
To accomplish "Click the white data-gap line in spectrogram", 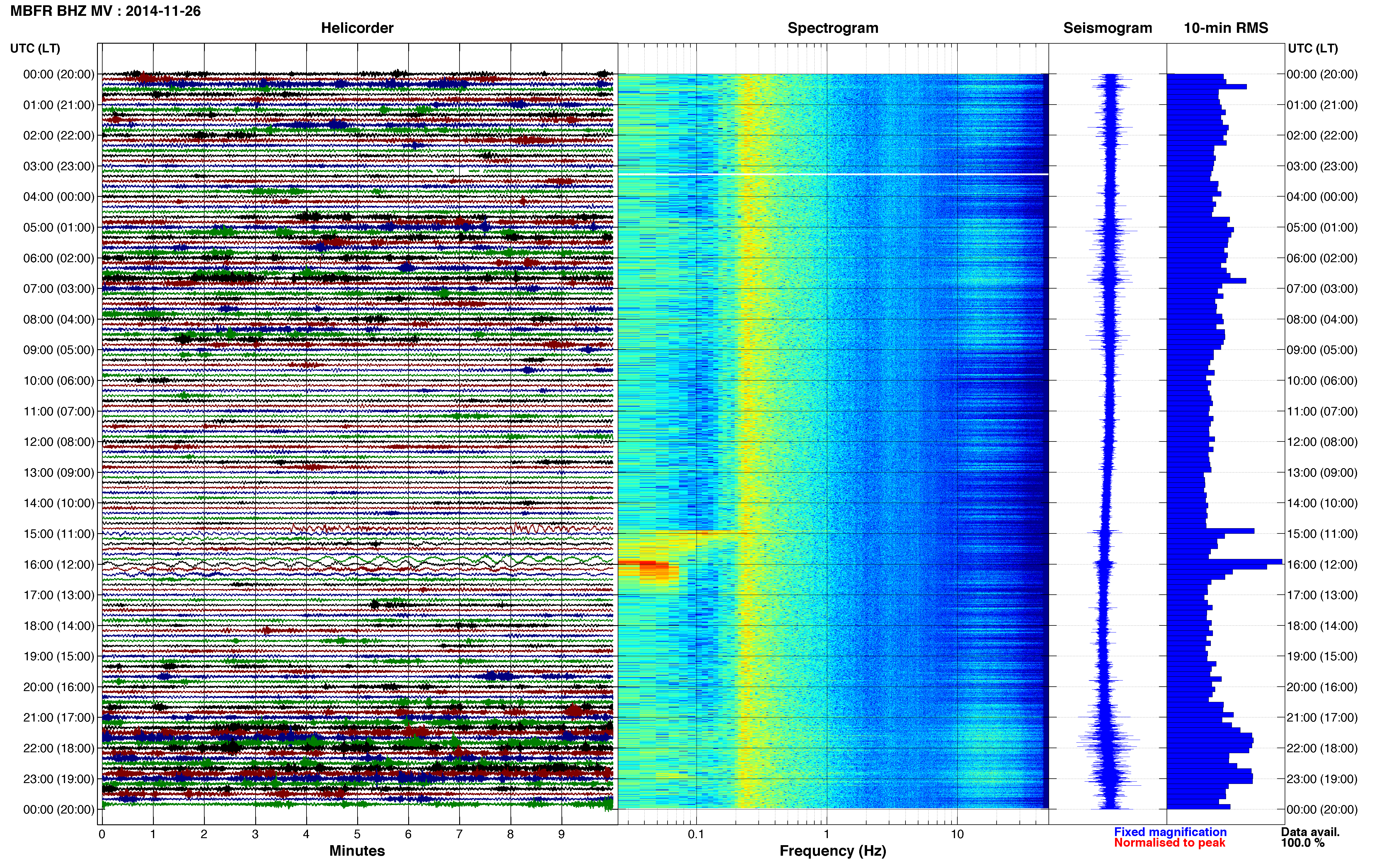I will point(833,174).
